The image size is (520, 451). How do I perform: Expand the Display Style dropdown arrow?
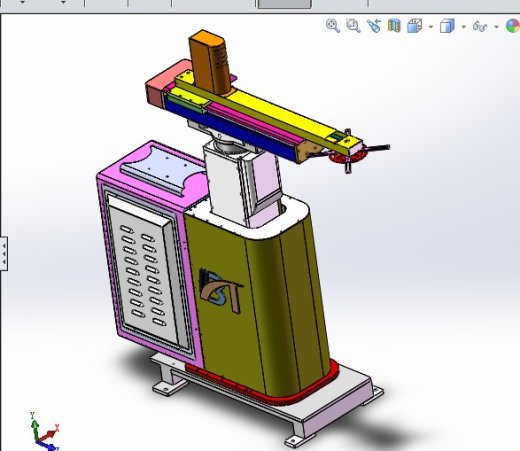[x=463, y=27]
